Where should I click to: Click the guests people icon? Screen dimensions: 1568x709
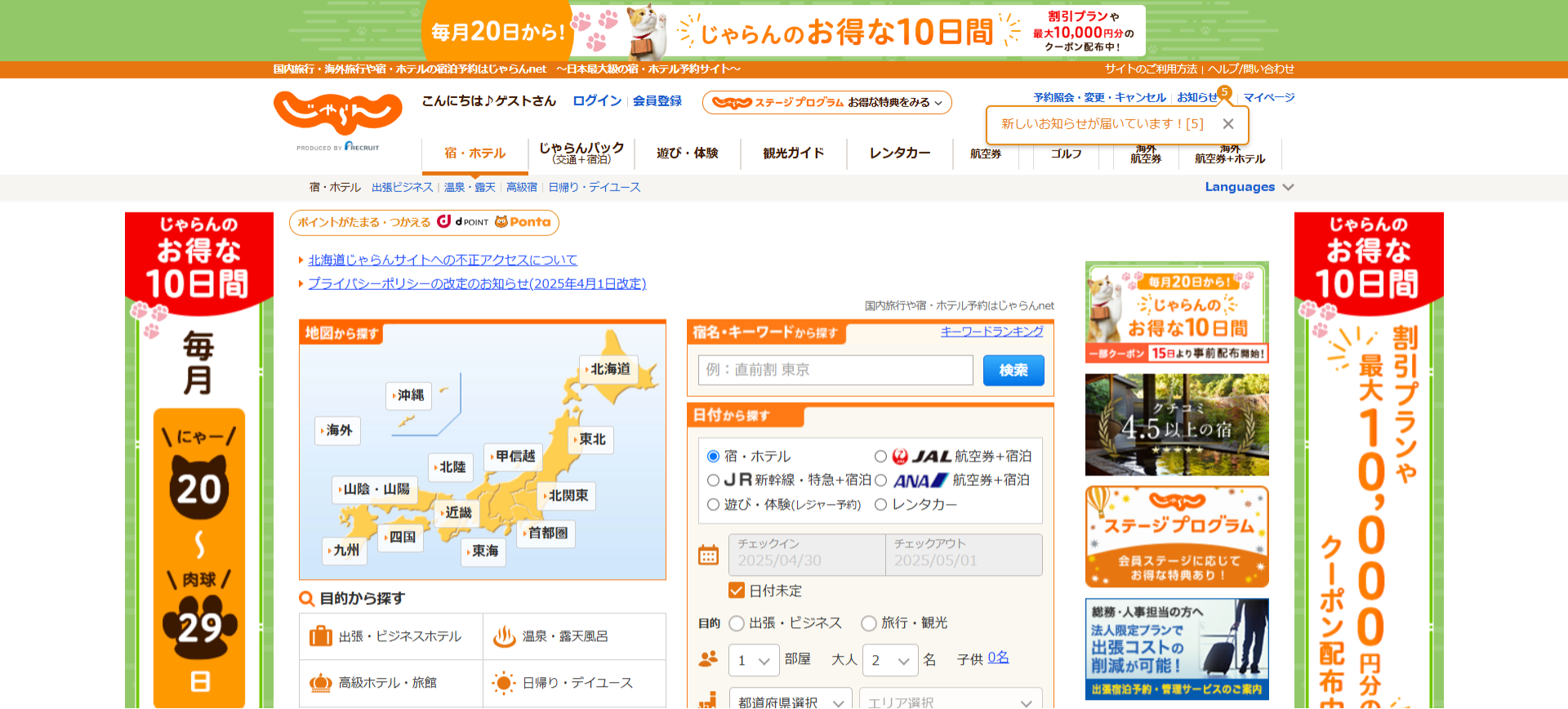point(708,658)
